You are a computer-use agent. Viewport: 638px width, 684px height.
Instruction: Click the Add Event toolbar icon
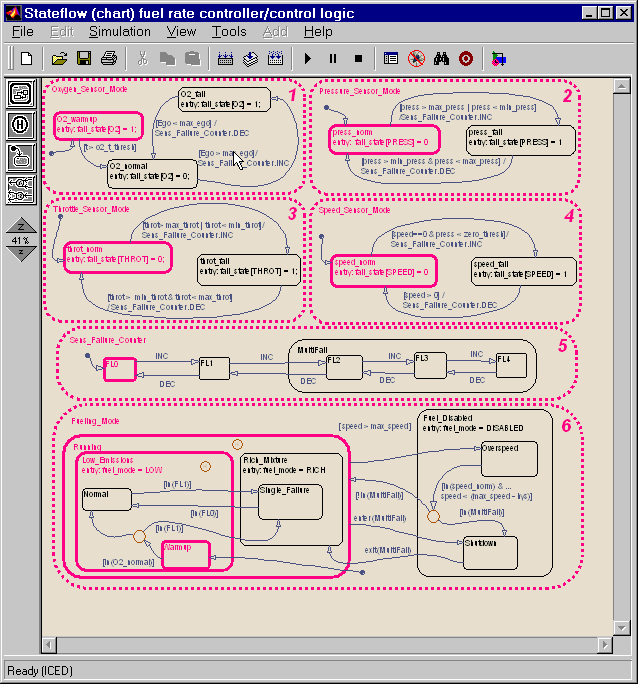click(x=225, y=58)
